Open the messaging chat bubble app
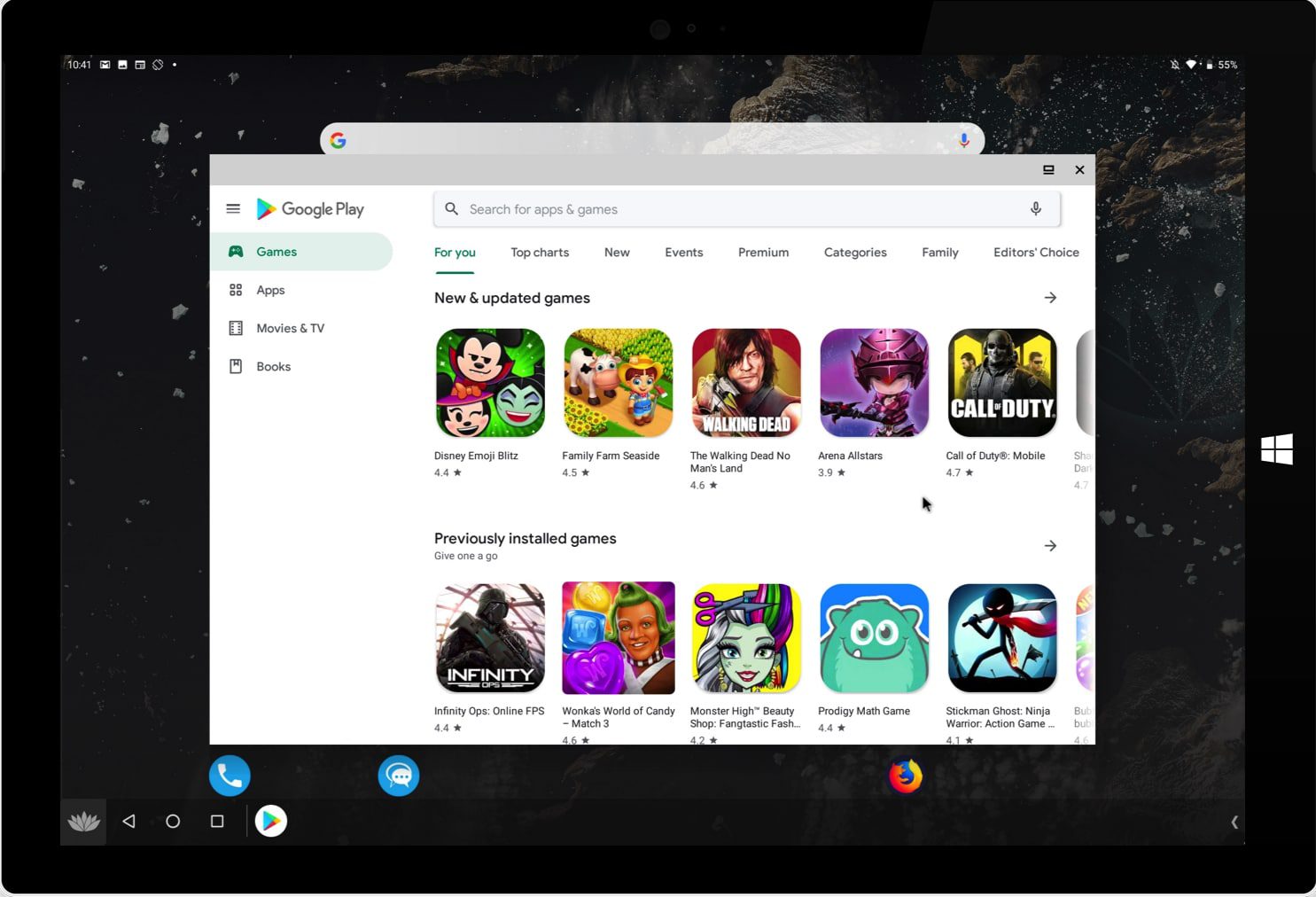This screenshot has height=897, width=1316. pos(399,776)
